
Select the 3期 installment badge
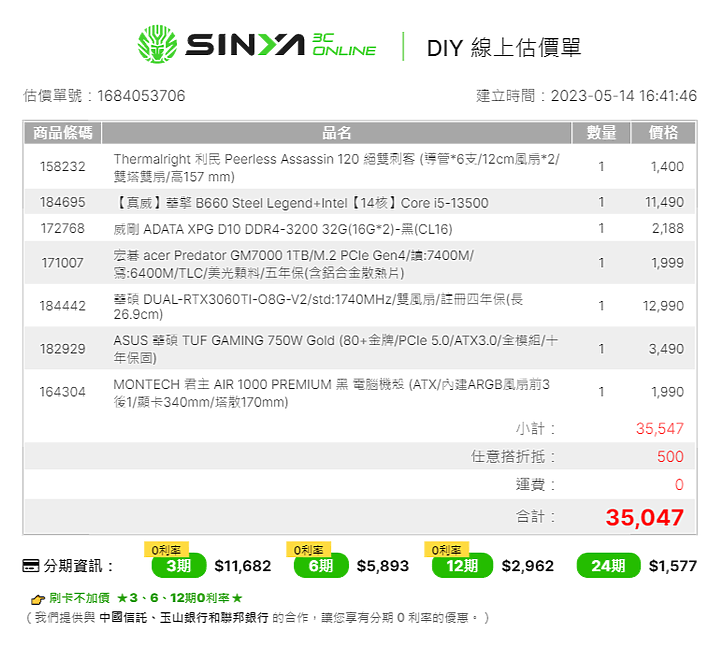pos(179,566)
